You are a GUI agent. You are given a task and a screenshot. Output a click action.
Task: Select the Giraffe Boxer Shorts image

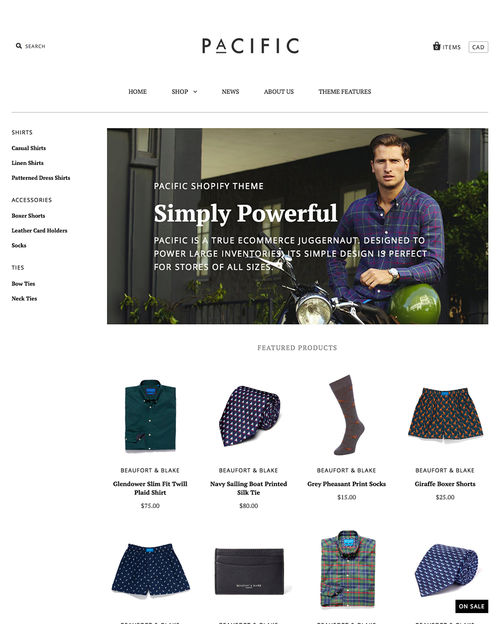445,415
